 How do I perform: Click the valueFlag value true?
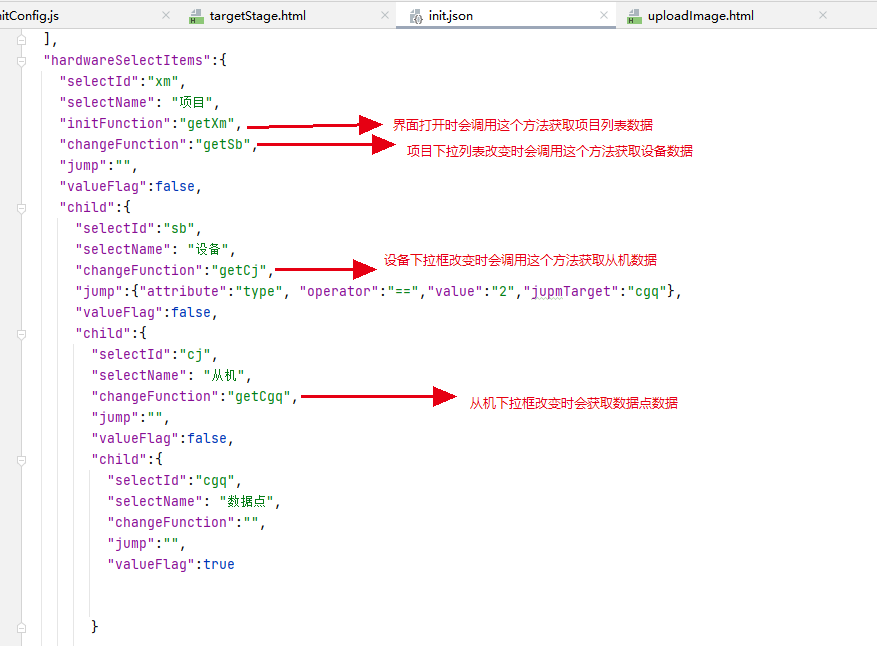pos(219,565)
